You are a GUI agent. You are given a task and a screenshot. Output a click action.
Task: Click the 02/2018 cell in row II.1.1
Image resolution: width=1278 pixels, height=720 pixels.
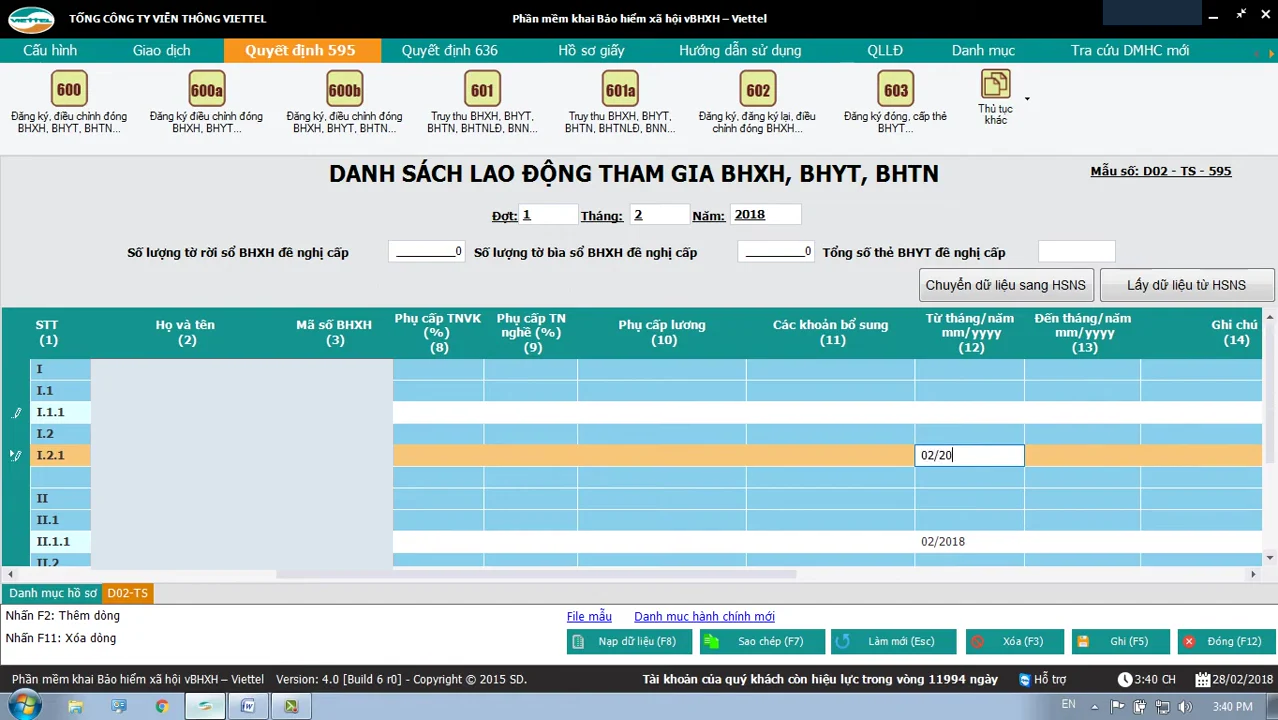click(969, 541)
